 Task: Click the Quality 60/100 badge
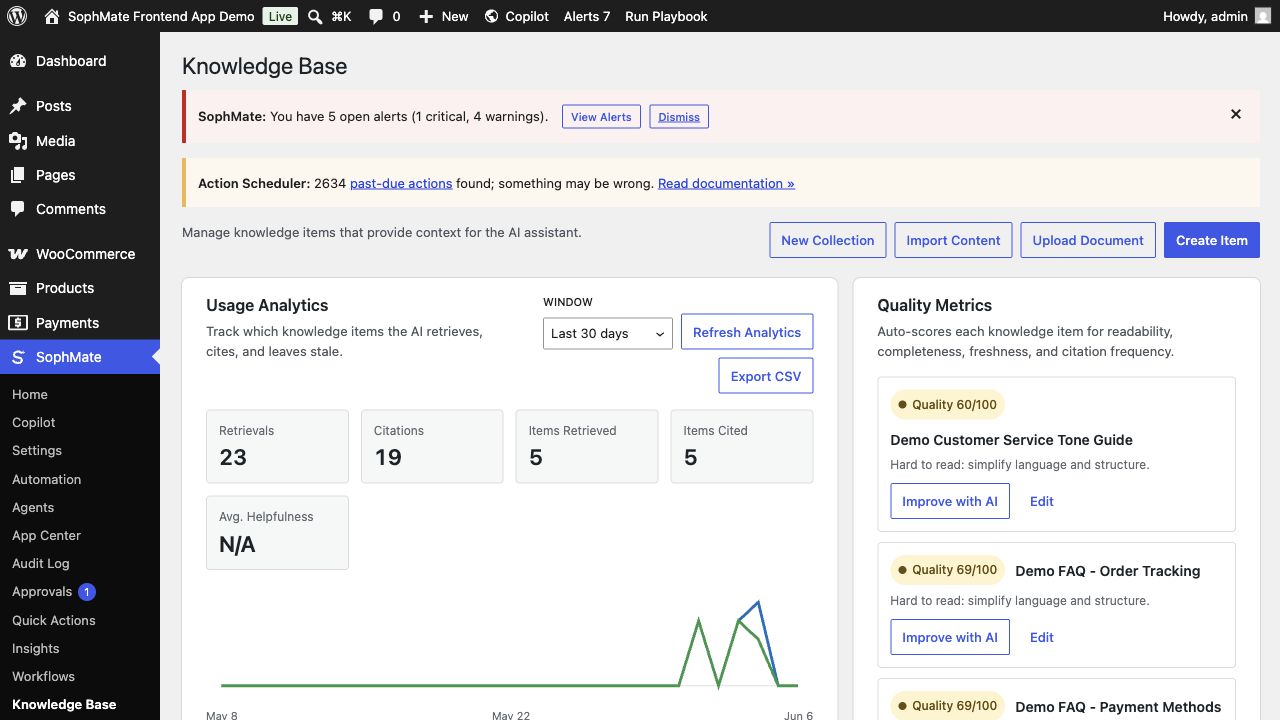pos(947,405)
